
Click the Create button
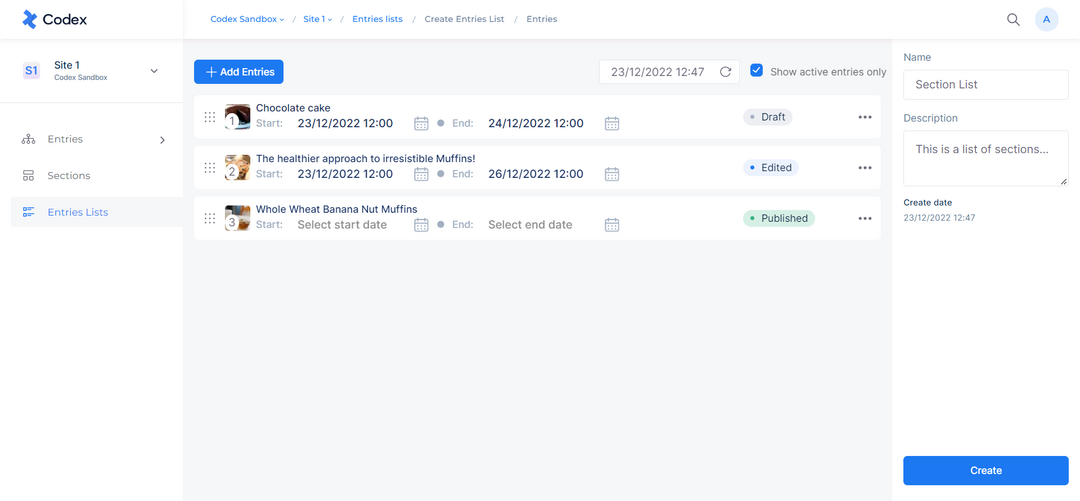click(986, 470)
